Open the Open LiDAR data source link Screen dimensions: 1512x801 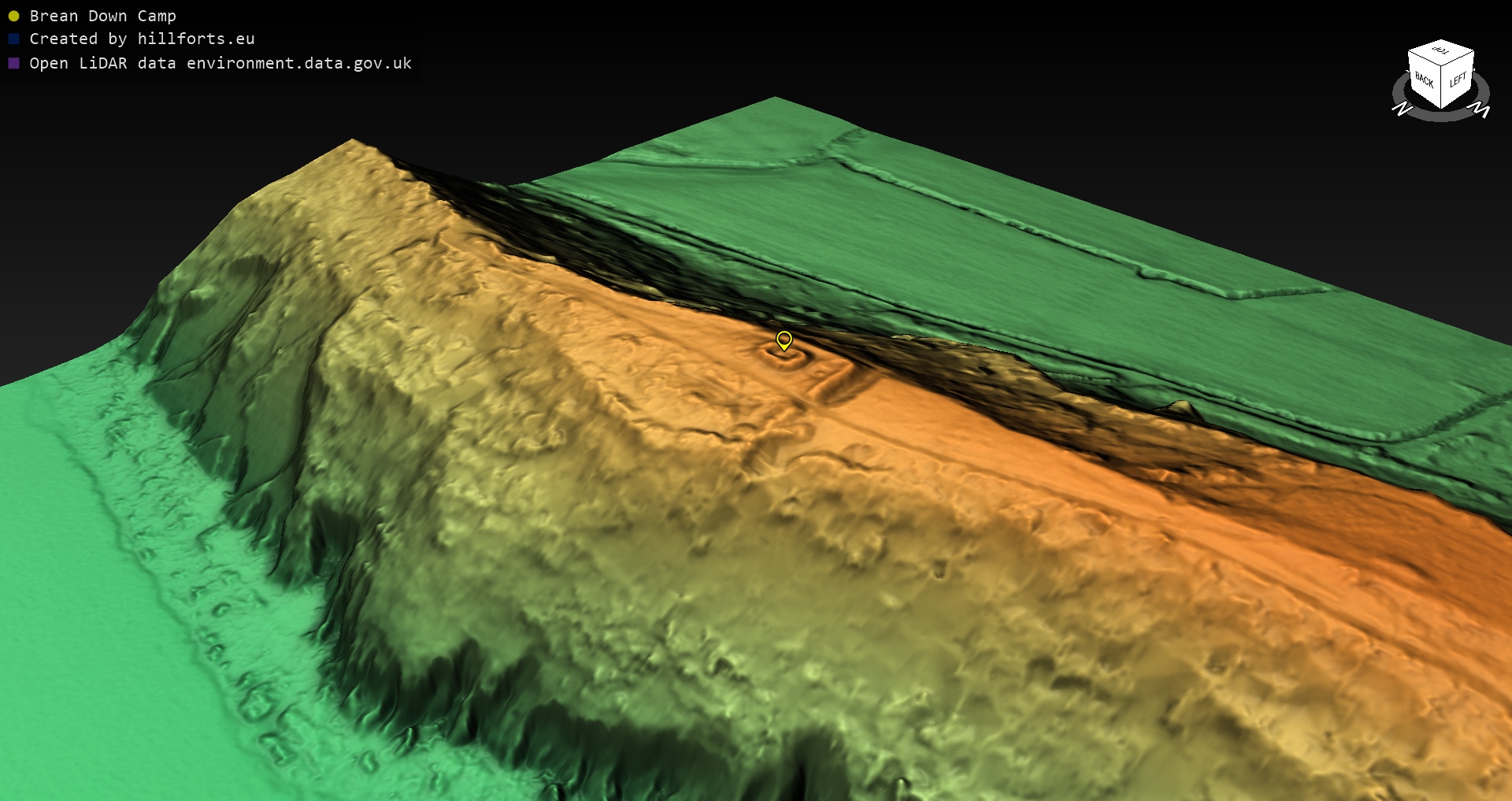coord(220,63)
